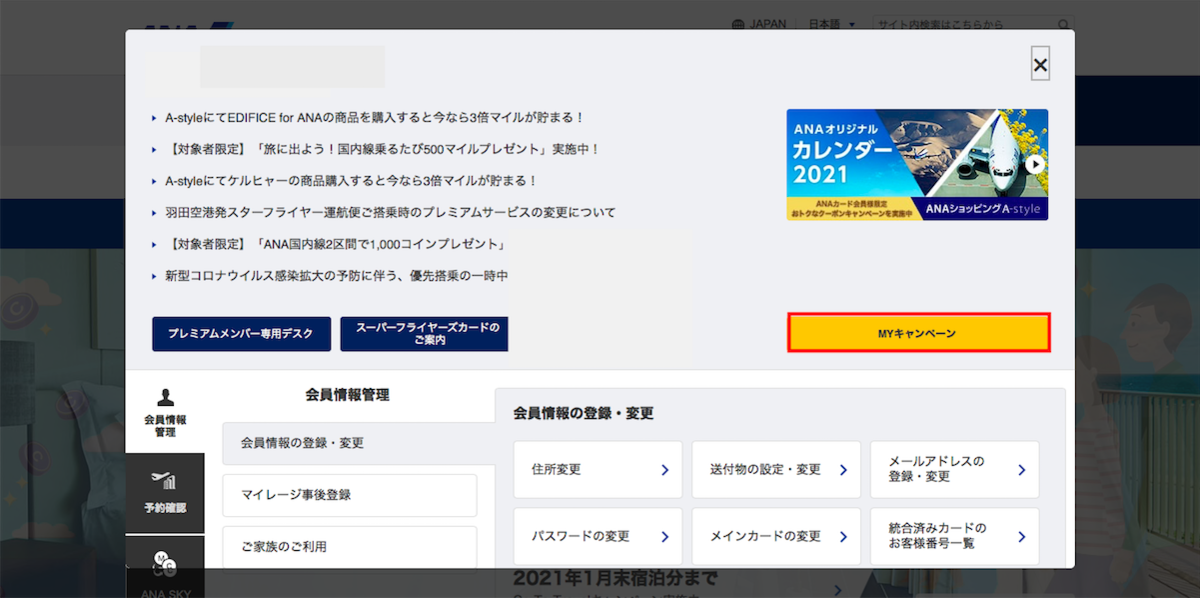The height and width of the screenshot is (598, 1200).
Task: Select the 会員情報管理 sidebar tab
Action: click(165, 412)
